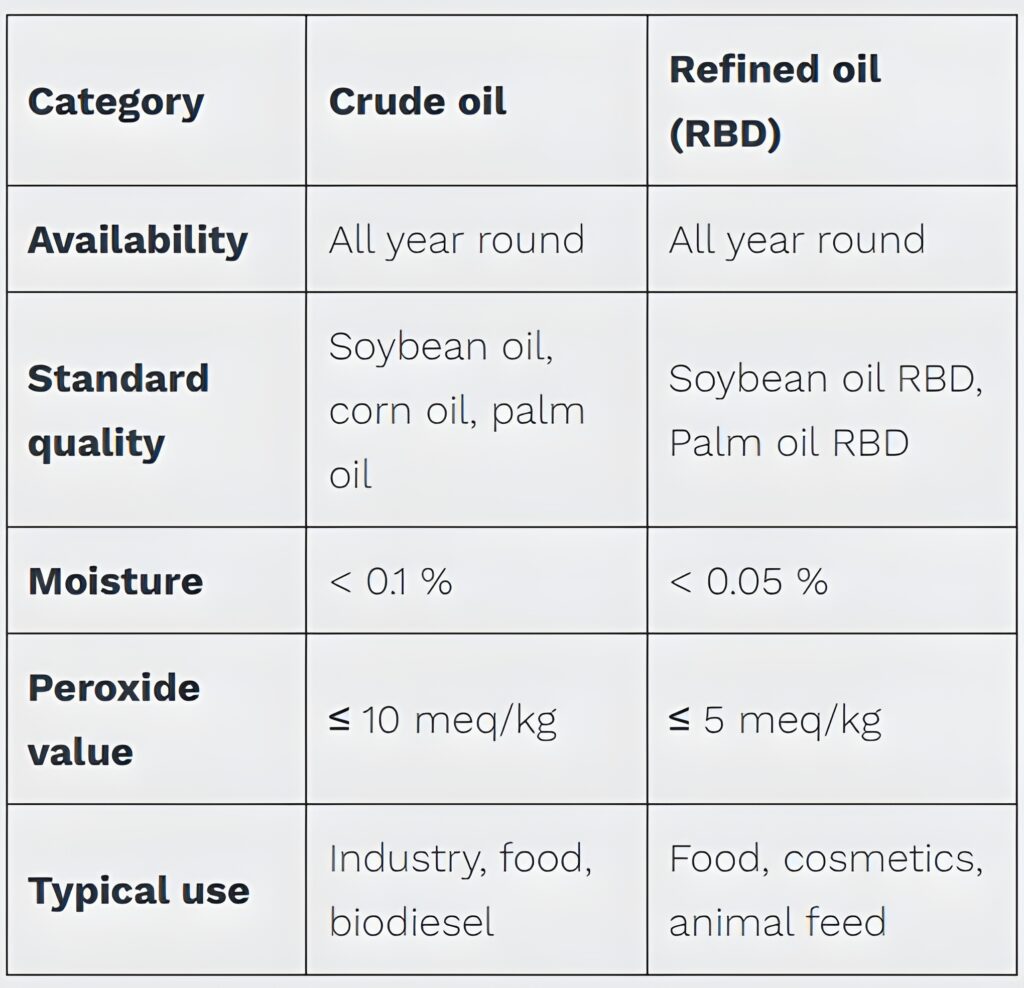Viewport: 1024px width, 988px height.
Task: Click the Palm oil RBD text
Action: point(789,442)
